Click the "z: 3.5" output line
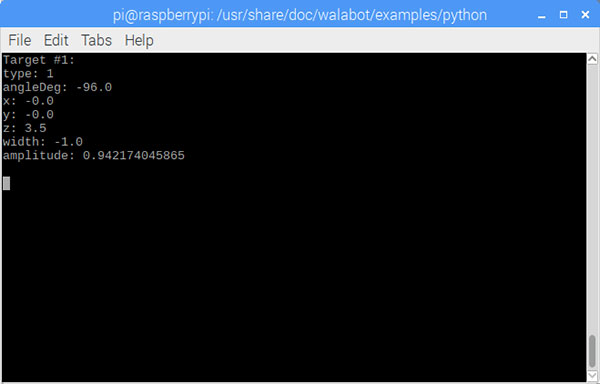 pyautogui.click(x=24, y=128)
